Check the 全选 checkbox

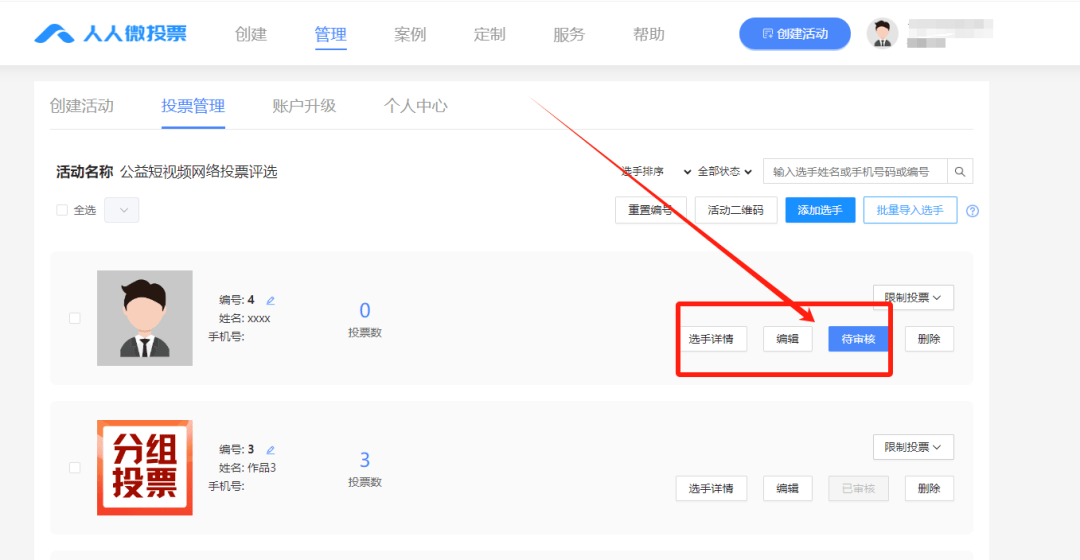coord(62,210)
